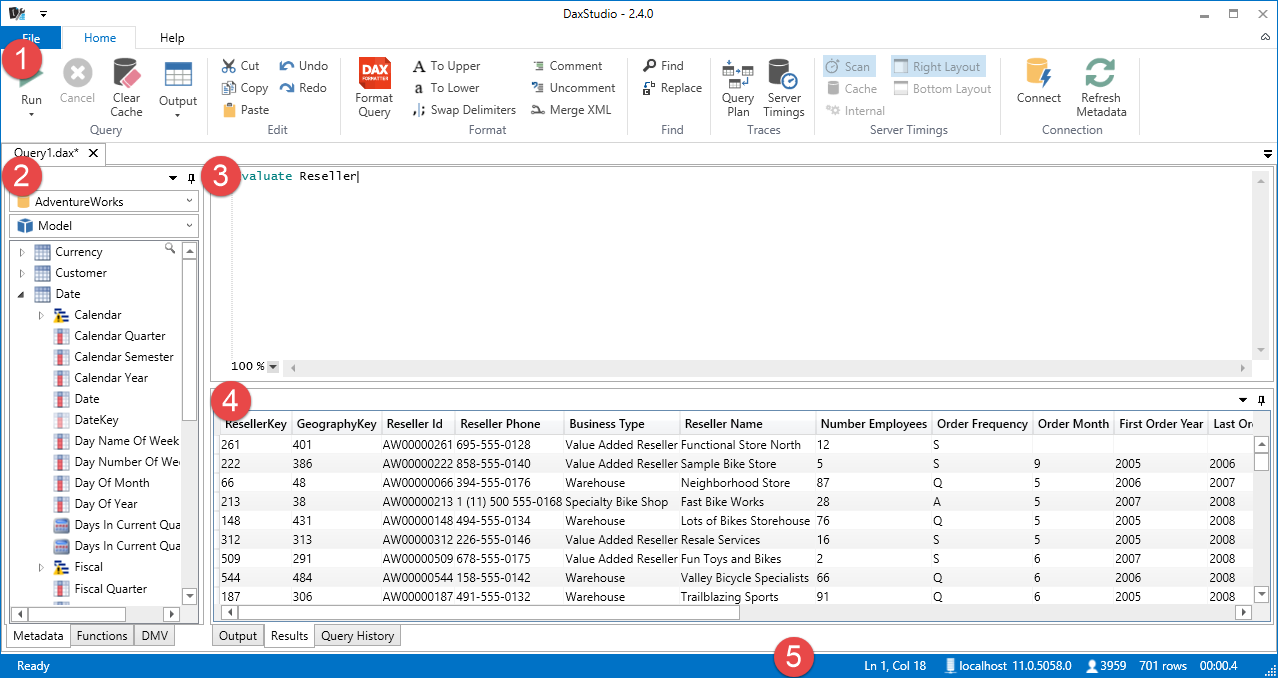
Task: Open the Find tool
Action: pos(663,66)
